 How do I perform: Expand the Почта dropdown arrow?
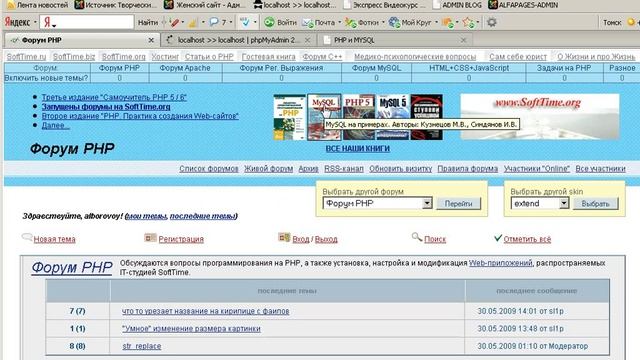point(340,22)
